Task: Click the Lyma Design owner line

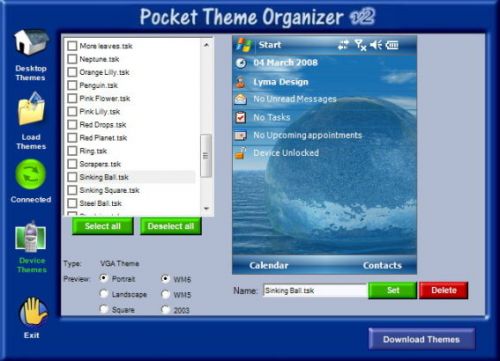Action: point(281,82)
